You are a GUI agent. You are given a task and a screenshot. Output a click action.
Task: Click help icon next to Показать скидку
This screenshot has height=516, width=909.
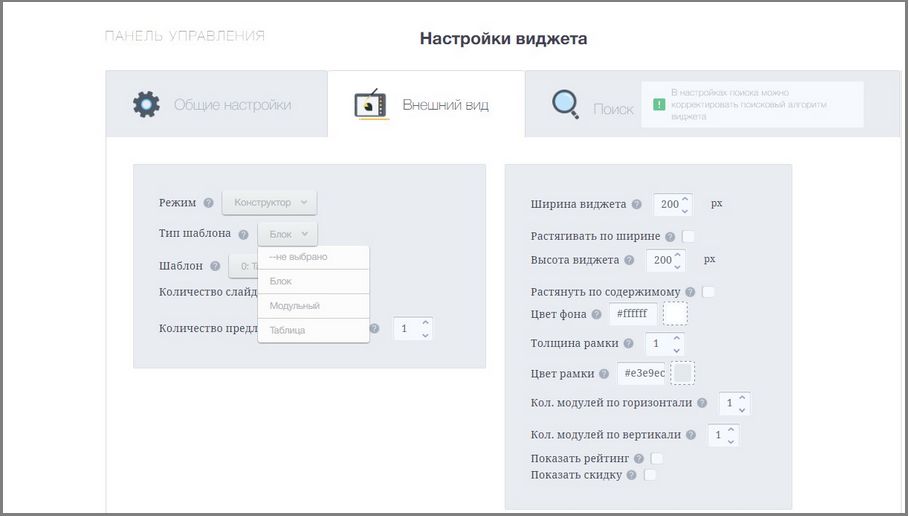point(631,475)
